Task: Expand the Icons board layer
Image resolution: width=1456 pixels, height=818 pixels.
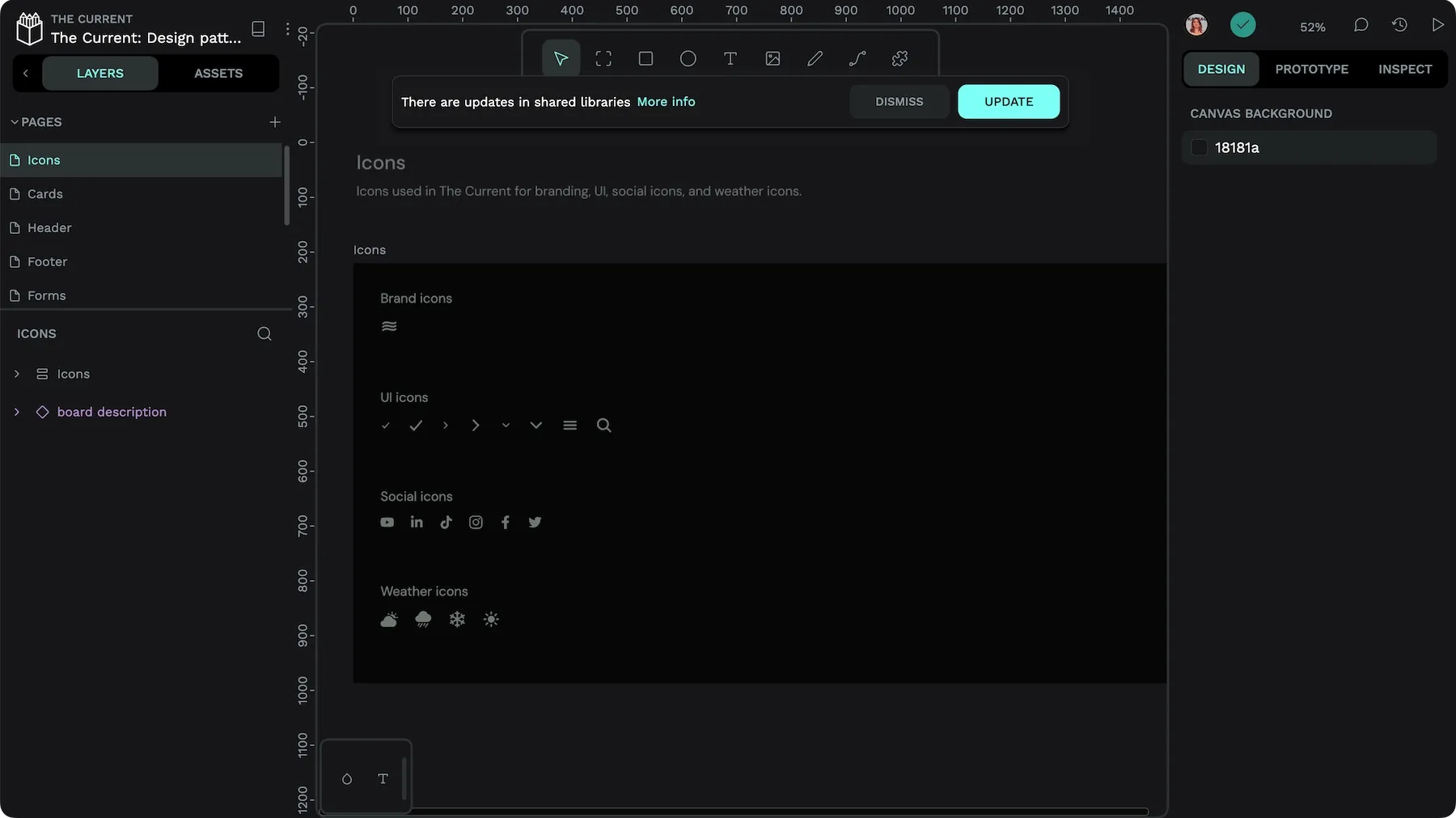Action: (17, 374)
